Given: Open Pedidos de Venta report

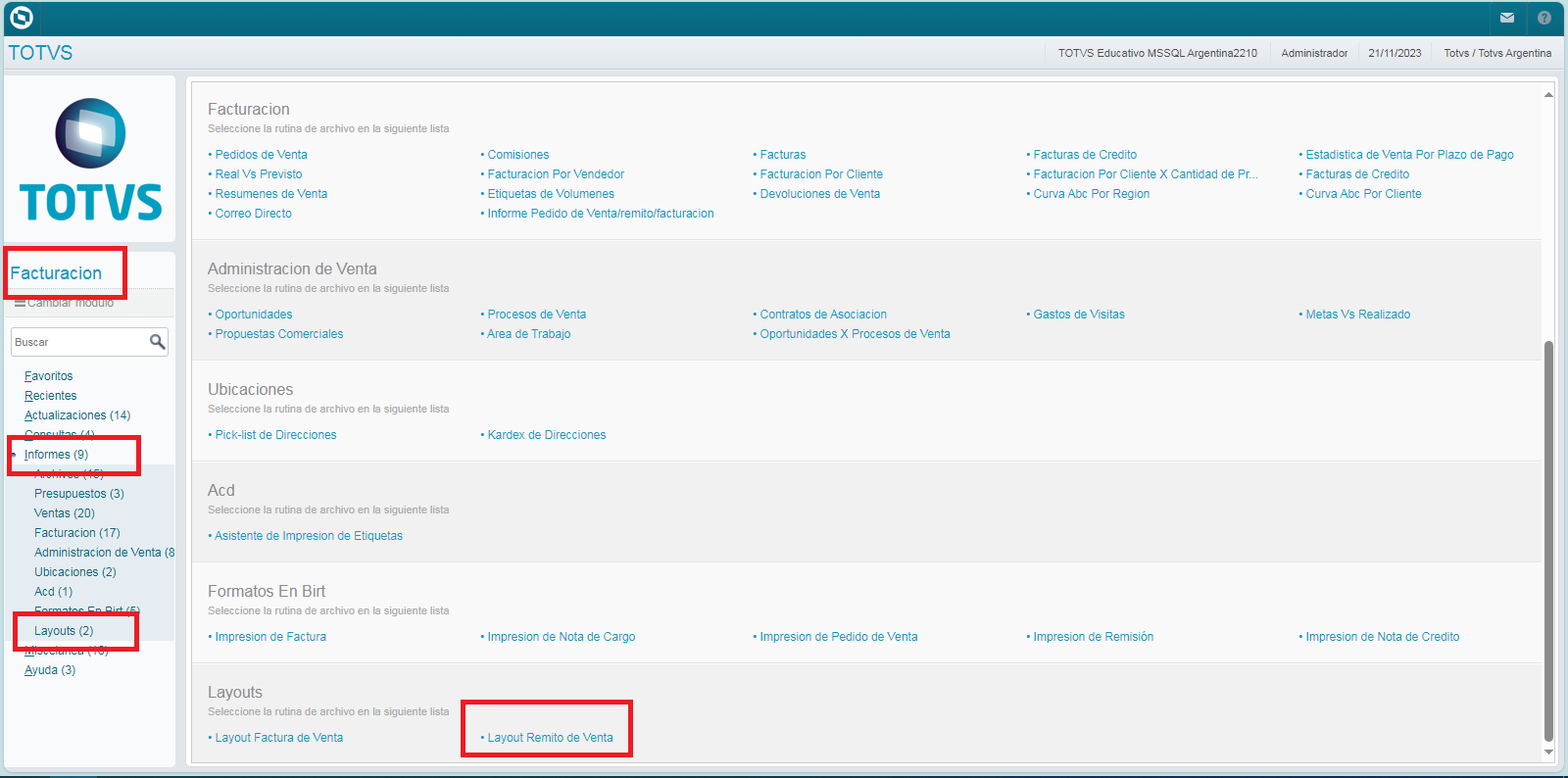Looking at the screenshot, I should (262, 155).
